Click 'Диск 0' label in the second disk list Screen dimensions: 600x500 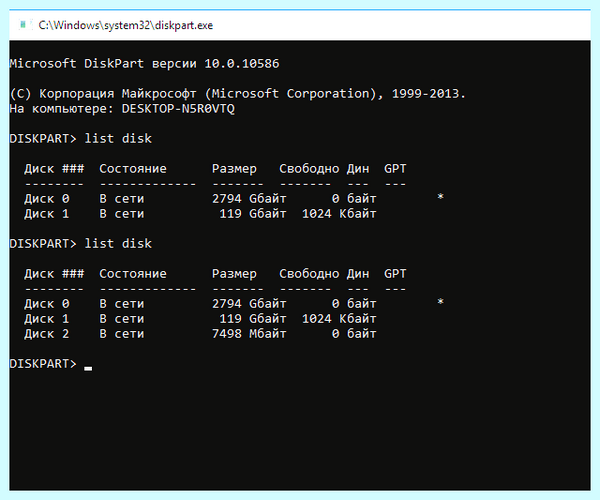tap(47, 304)
